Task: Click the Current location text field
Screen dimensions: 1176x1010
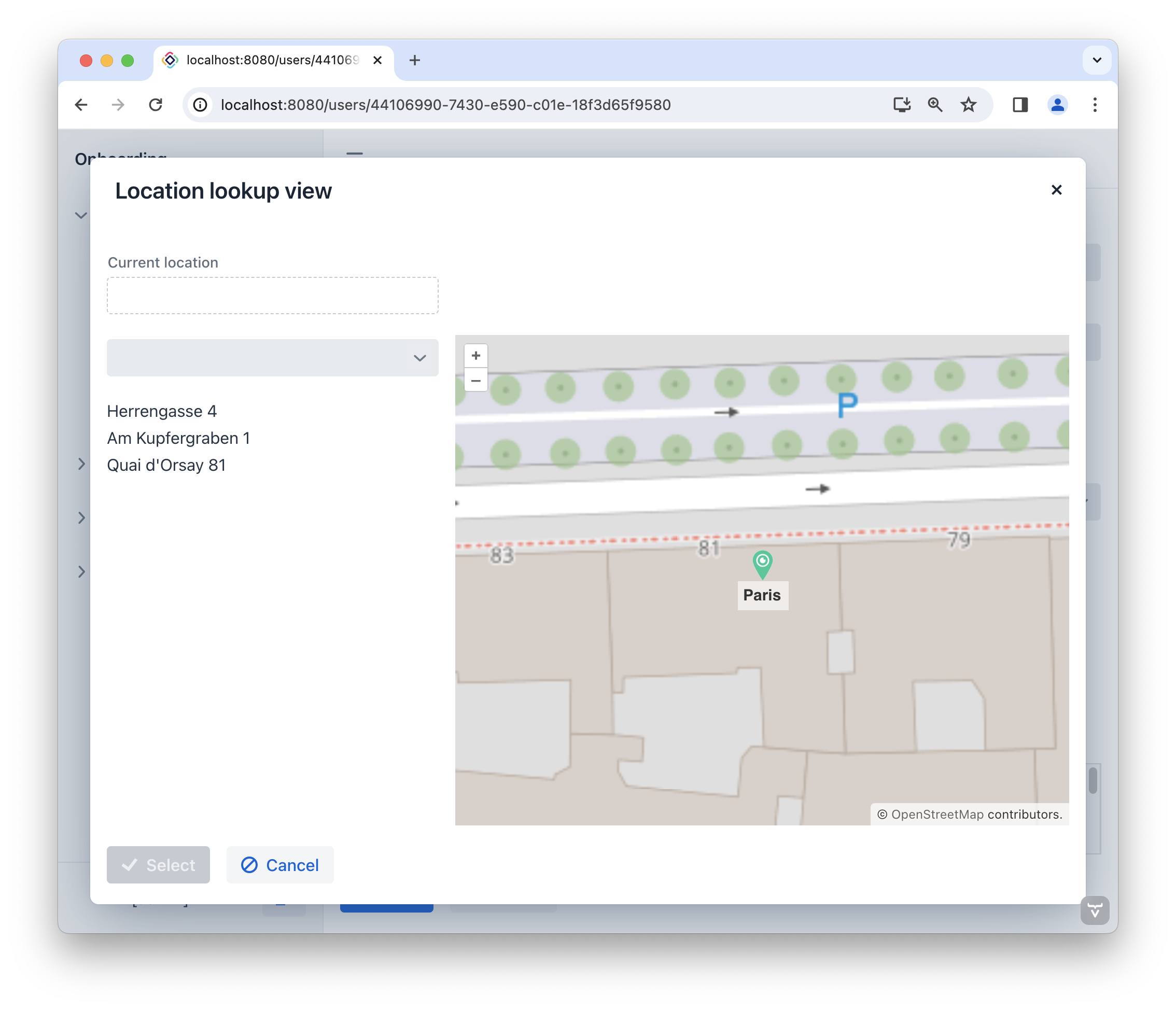Action: [272, 296]
